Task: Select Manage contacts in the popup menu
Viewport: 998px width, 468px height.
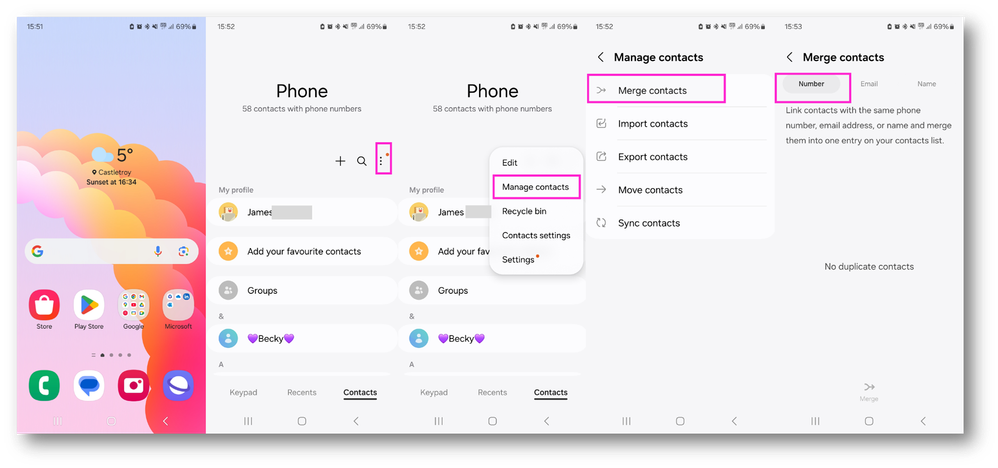Action: [x=535, y=187]
